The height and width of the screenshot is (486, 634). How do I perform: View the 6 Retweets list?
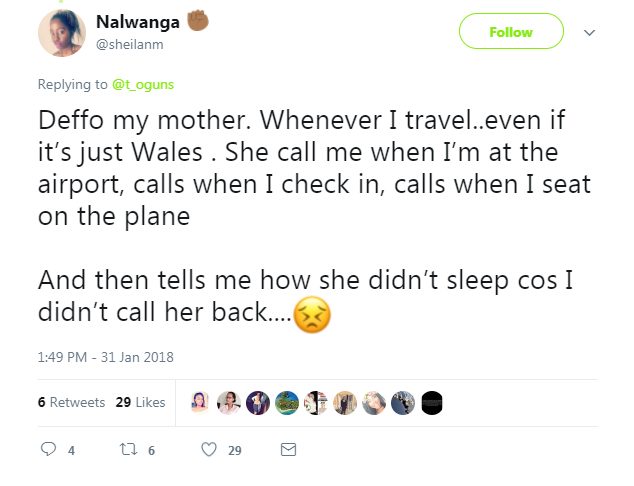click(x=71, y=402)
